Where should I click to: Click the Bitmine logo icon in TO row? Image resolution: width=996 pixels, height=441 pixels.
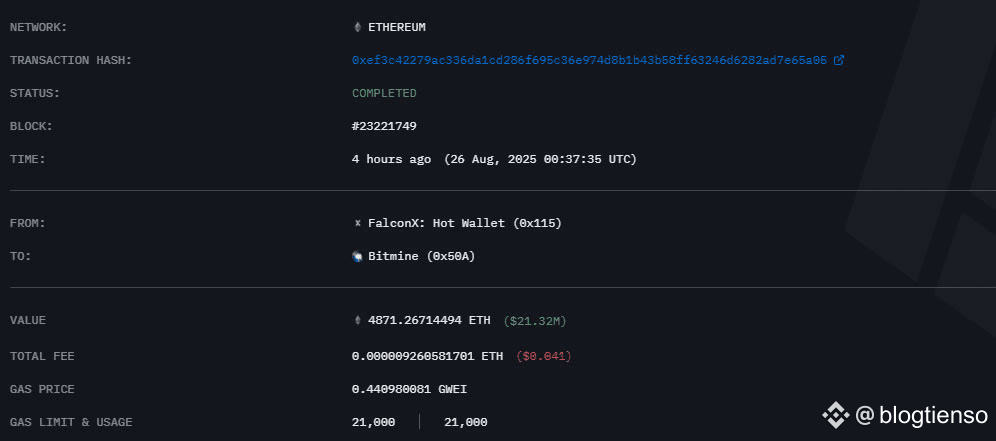[x=357, y=256]
